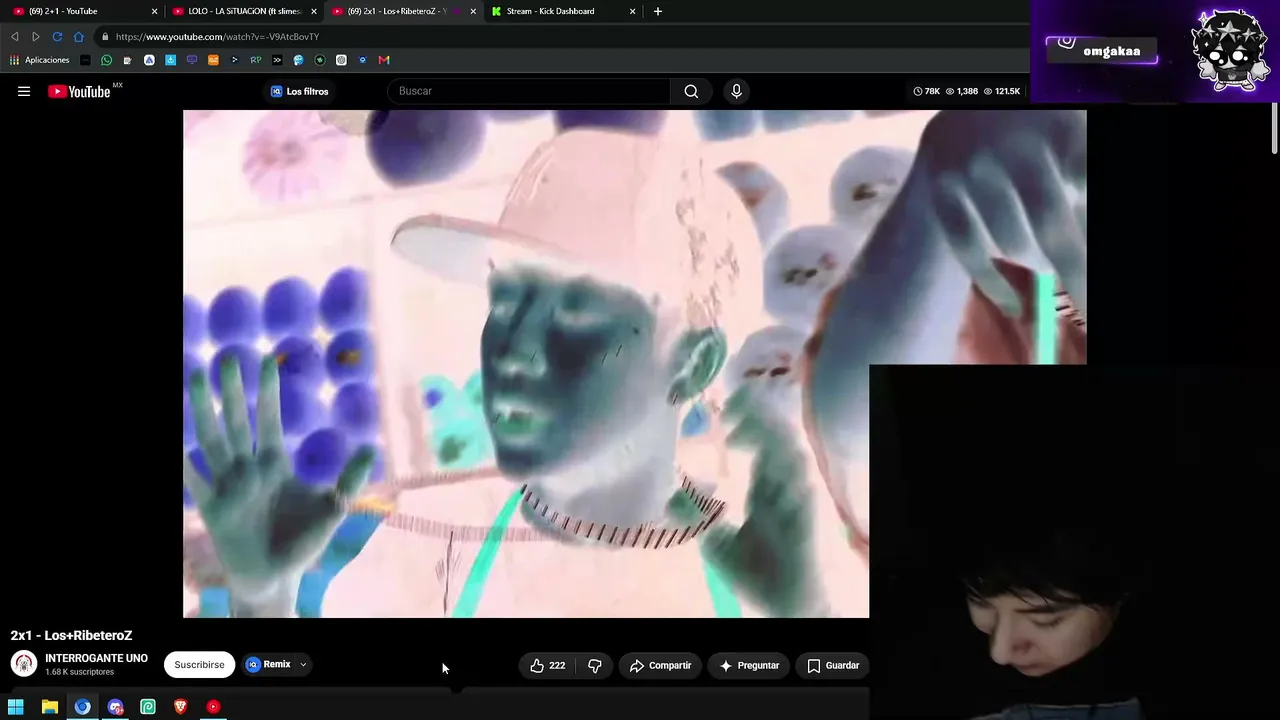Click the 1.68 K suscriptores text
The image size is (1280, 720).
point(79,673)
